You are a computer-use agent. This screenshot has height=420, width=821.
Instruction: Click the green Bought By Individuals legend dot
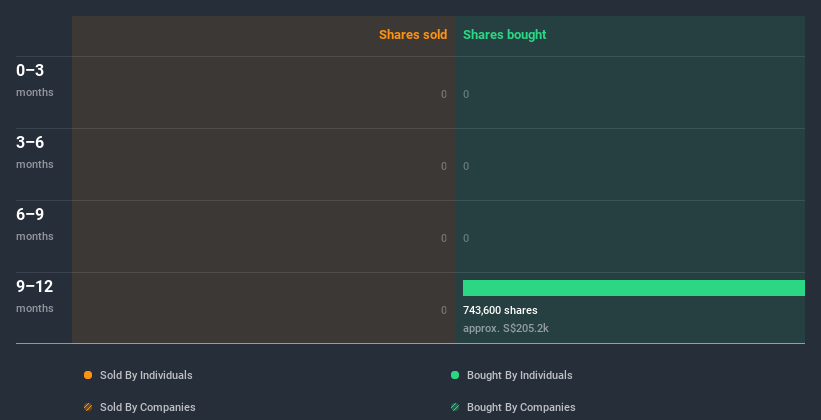pos(455,375)
